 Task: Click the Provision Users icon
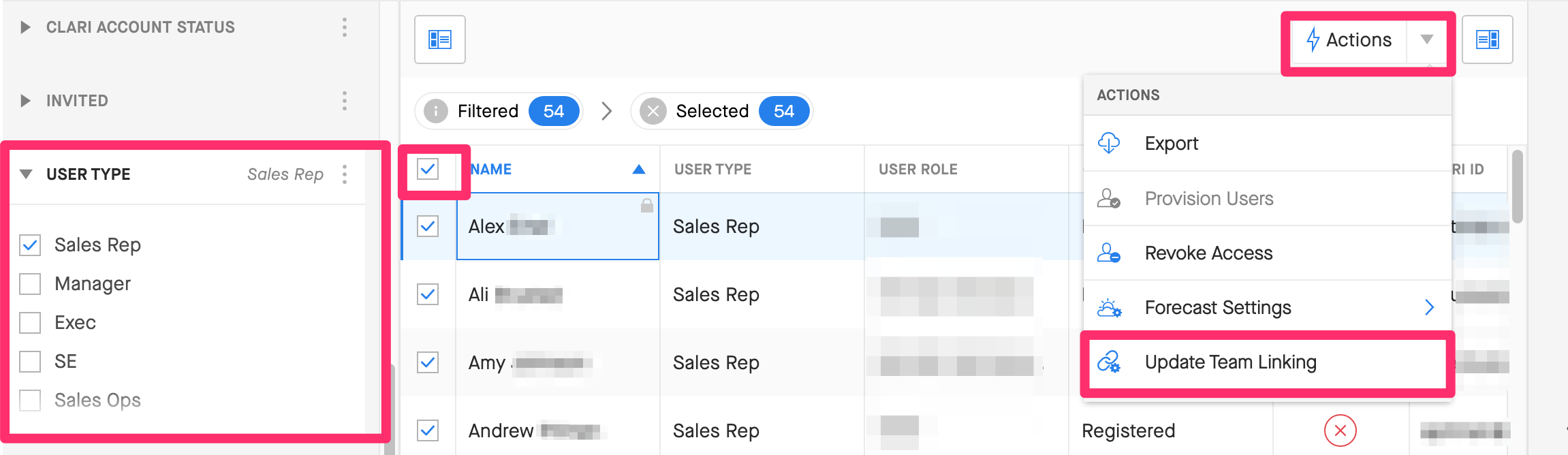[1109, 198]
